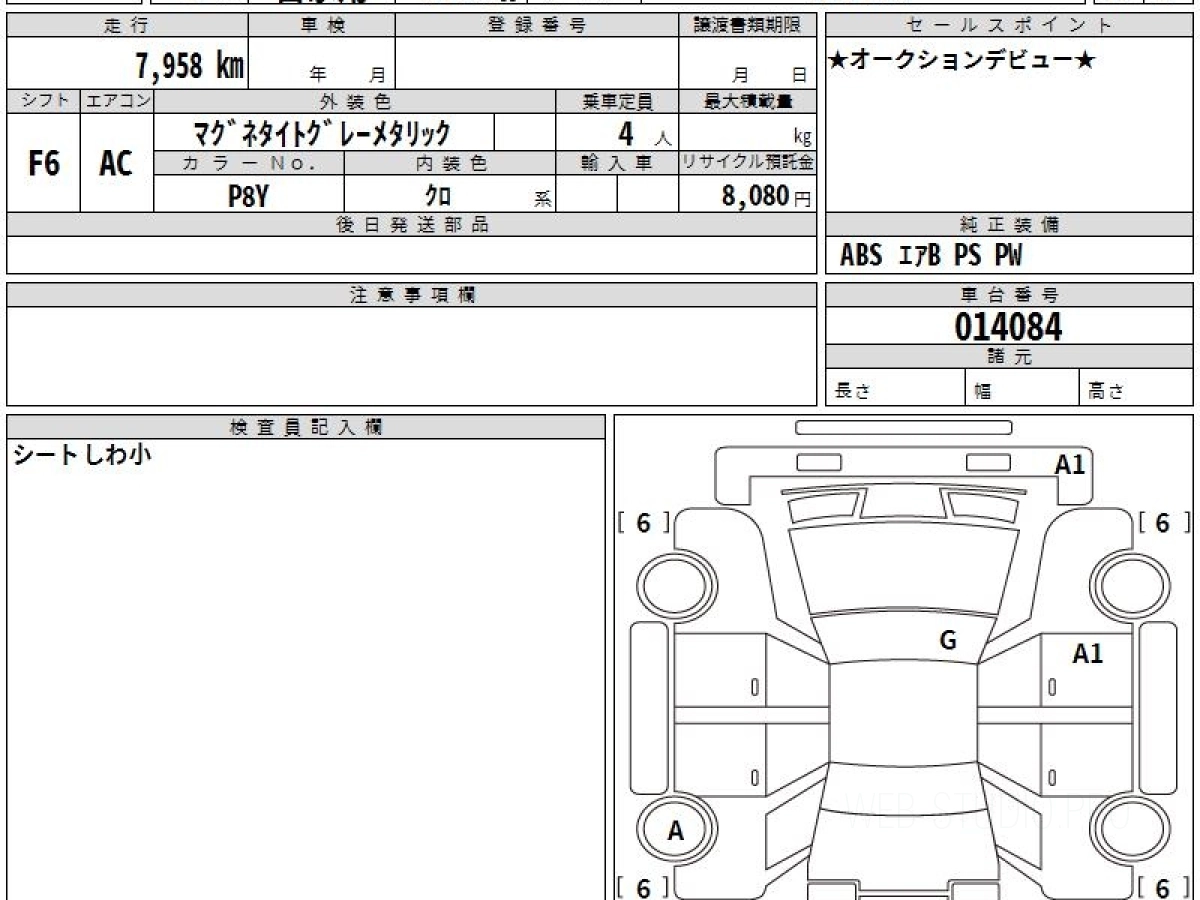
Task: Select the 車台番号 header
Action: click(x=1009, y=295)
